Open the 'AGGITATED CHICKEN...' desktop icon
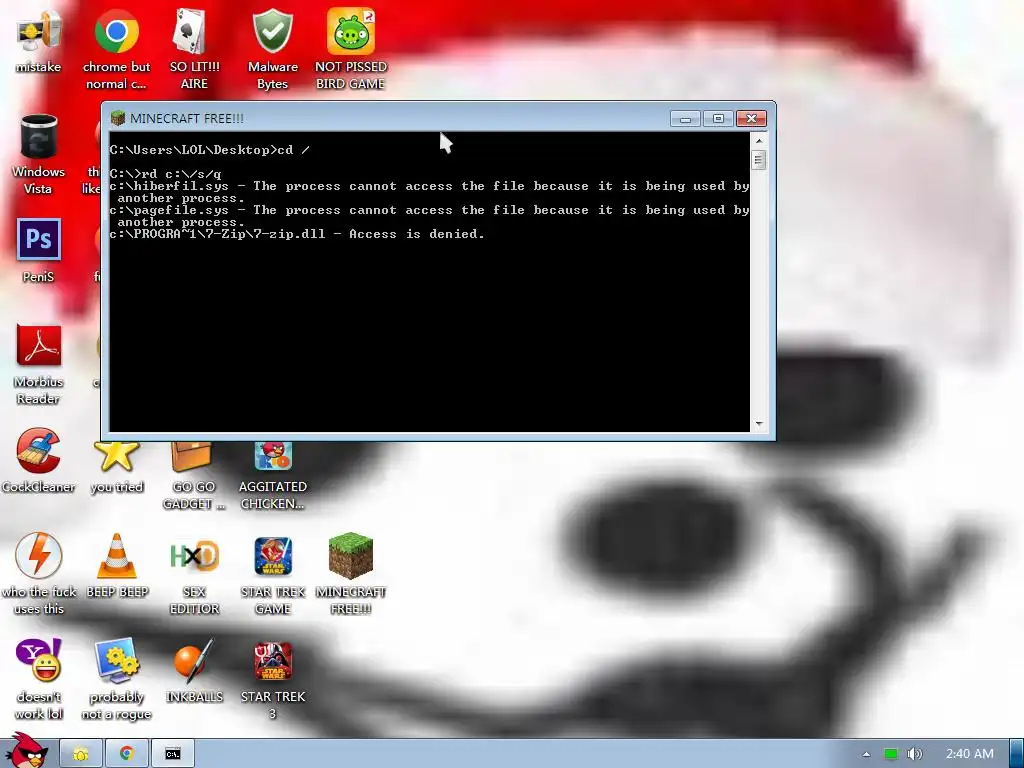 272,476
